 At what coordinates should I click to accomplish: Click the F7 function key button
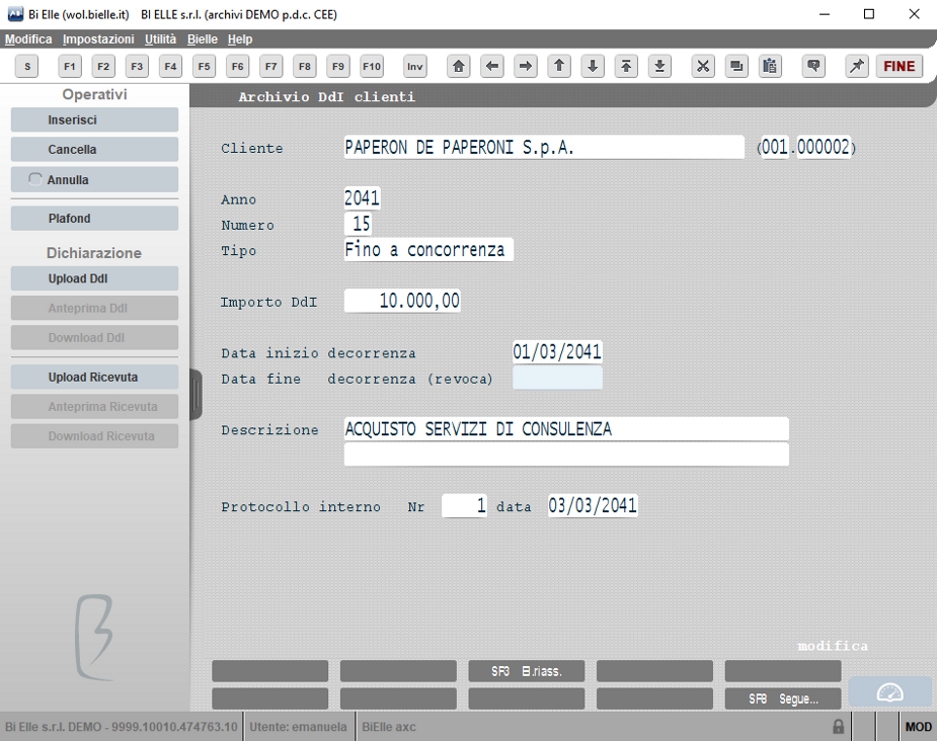(x=271, y=66)
